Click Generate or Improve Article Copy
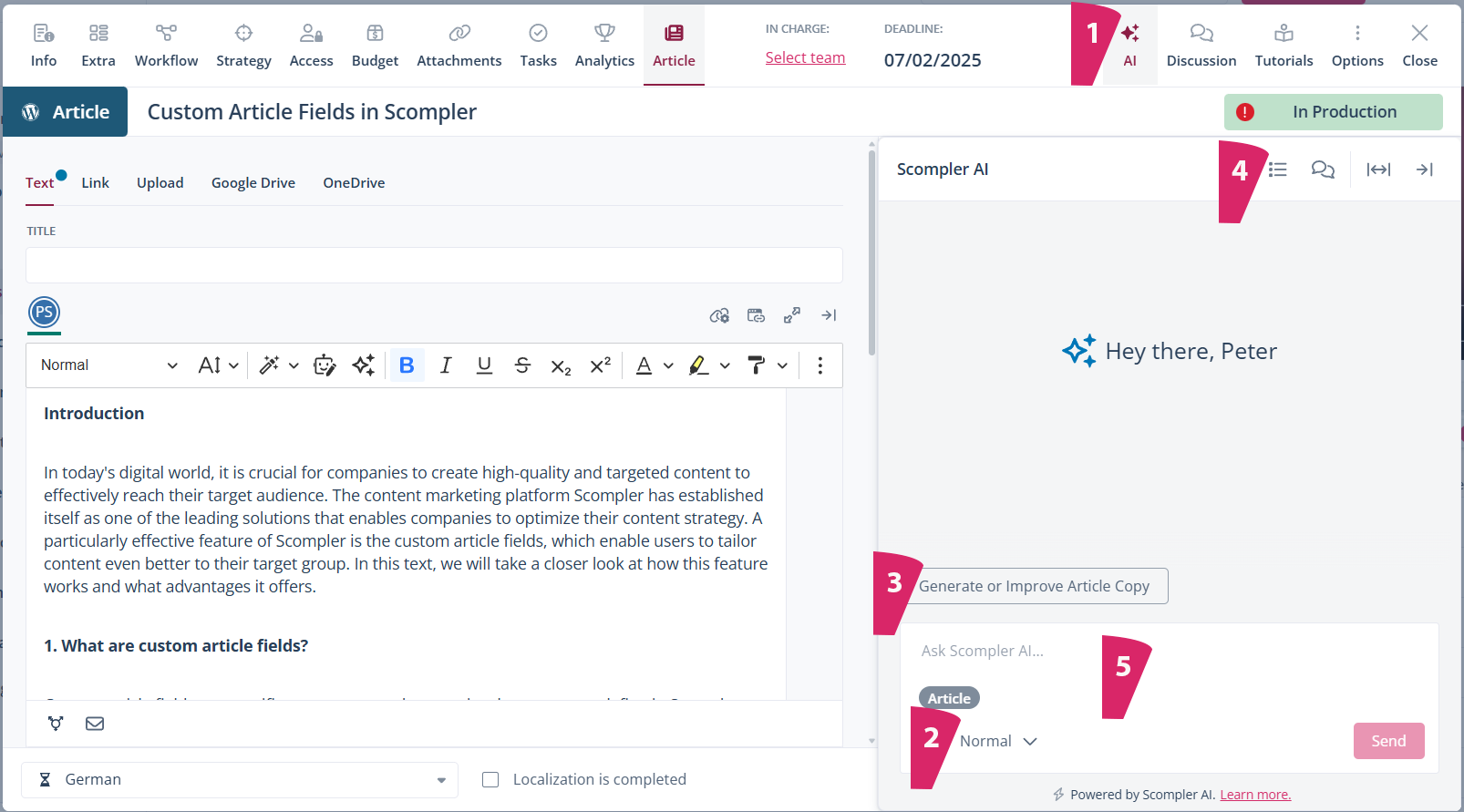This screenshot has height=812, width=1464. pos(1034,586)
